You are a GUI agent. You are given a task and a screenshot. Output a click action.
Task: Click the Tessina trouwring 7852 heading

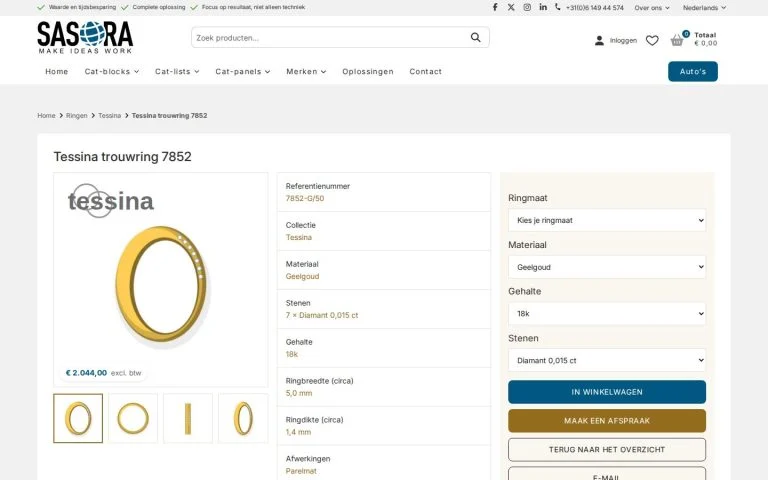coord(122,157)
